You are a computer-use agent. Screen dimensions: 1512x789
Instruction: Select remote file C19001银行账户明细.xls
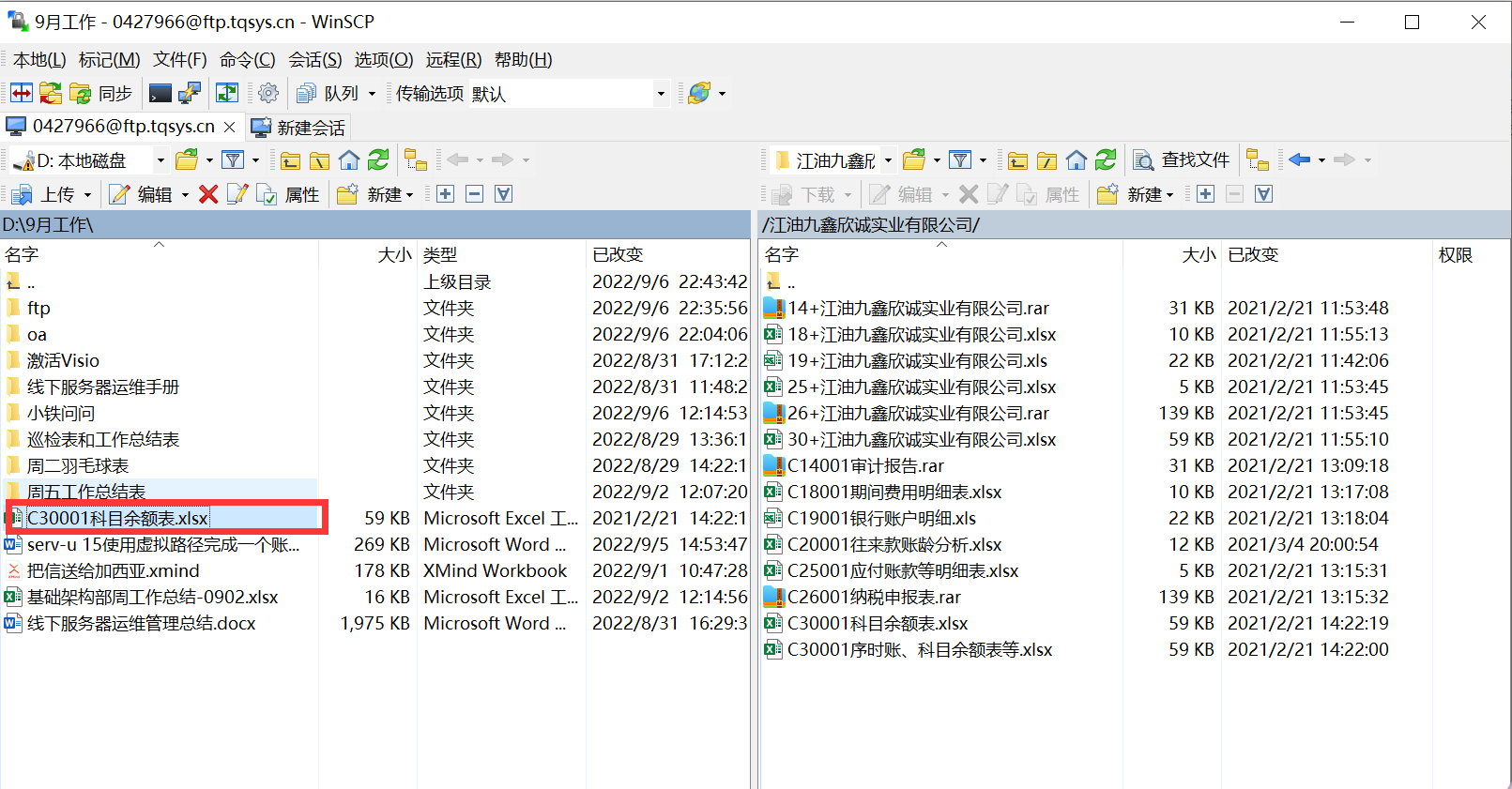coord(881,518)
